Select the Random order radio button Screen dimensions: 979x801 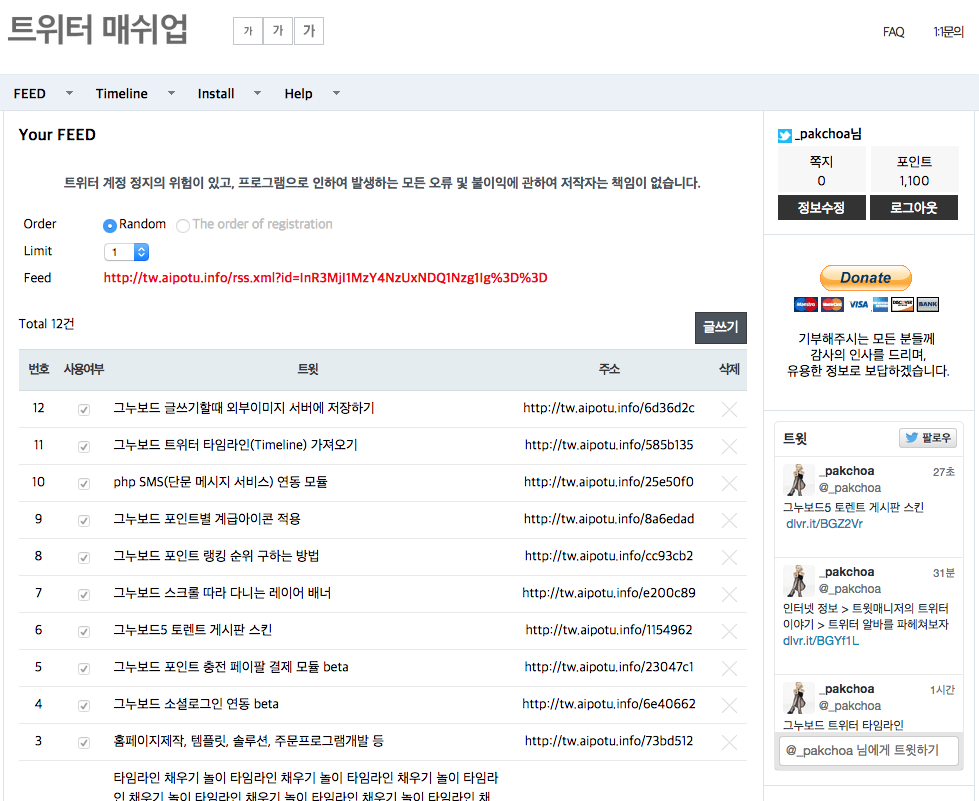[x=110, y=225]
